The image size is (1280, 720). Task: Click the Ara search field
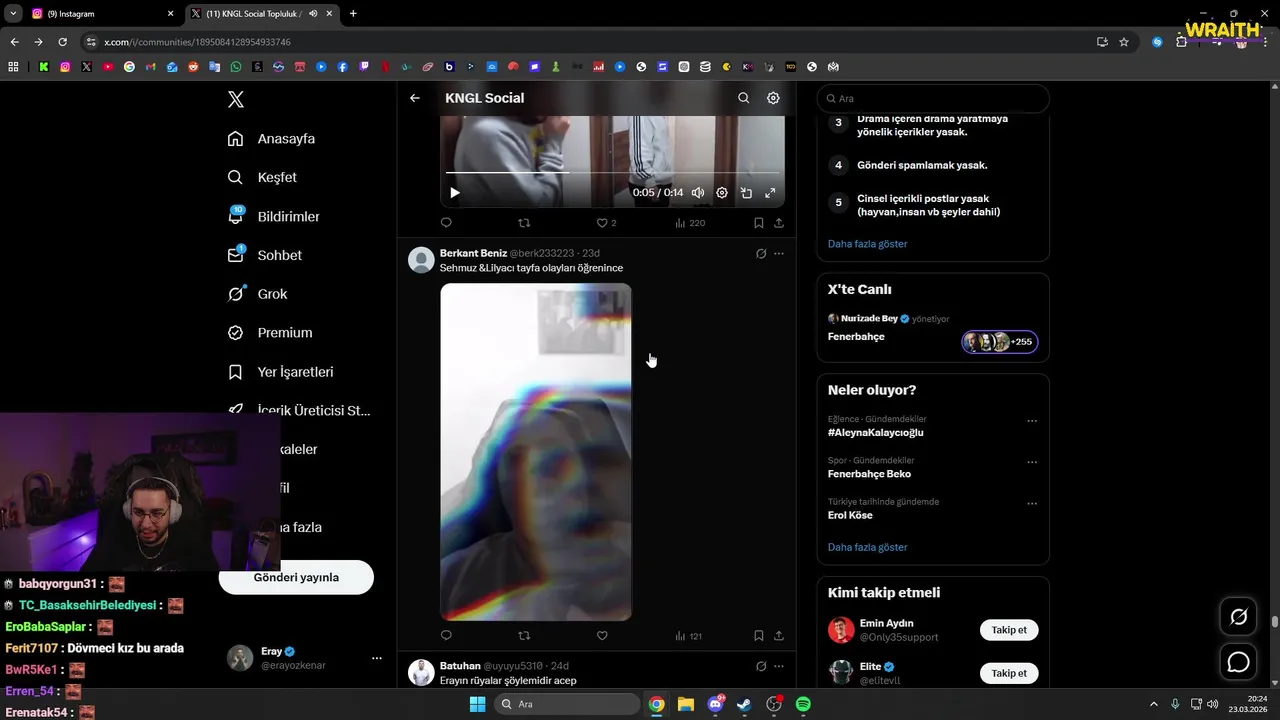[933, 99]
